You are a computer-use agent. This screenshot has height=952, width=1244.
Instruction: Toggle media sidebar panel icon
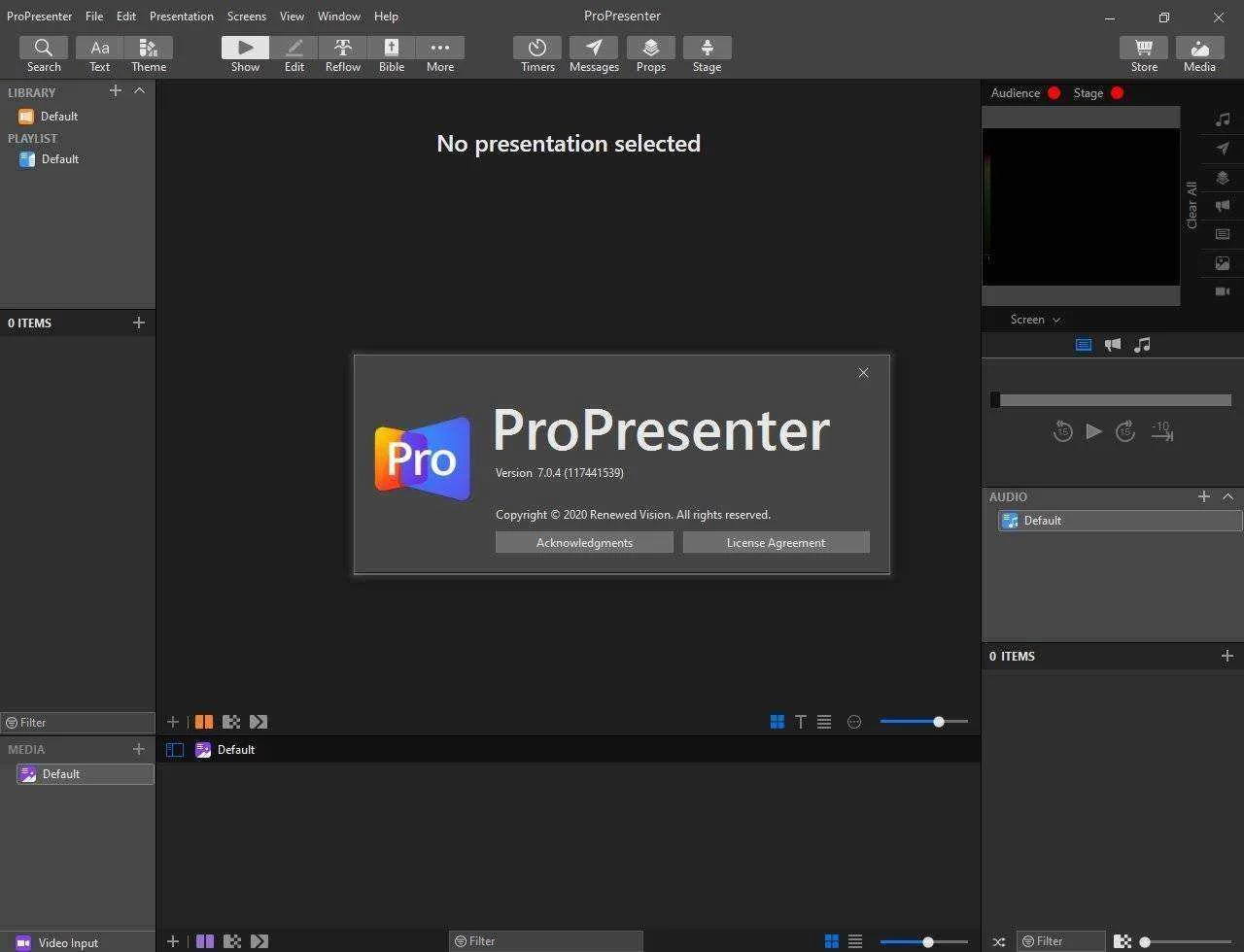click(175, 750)
